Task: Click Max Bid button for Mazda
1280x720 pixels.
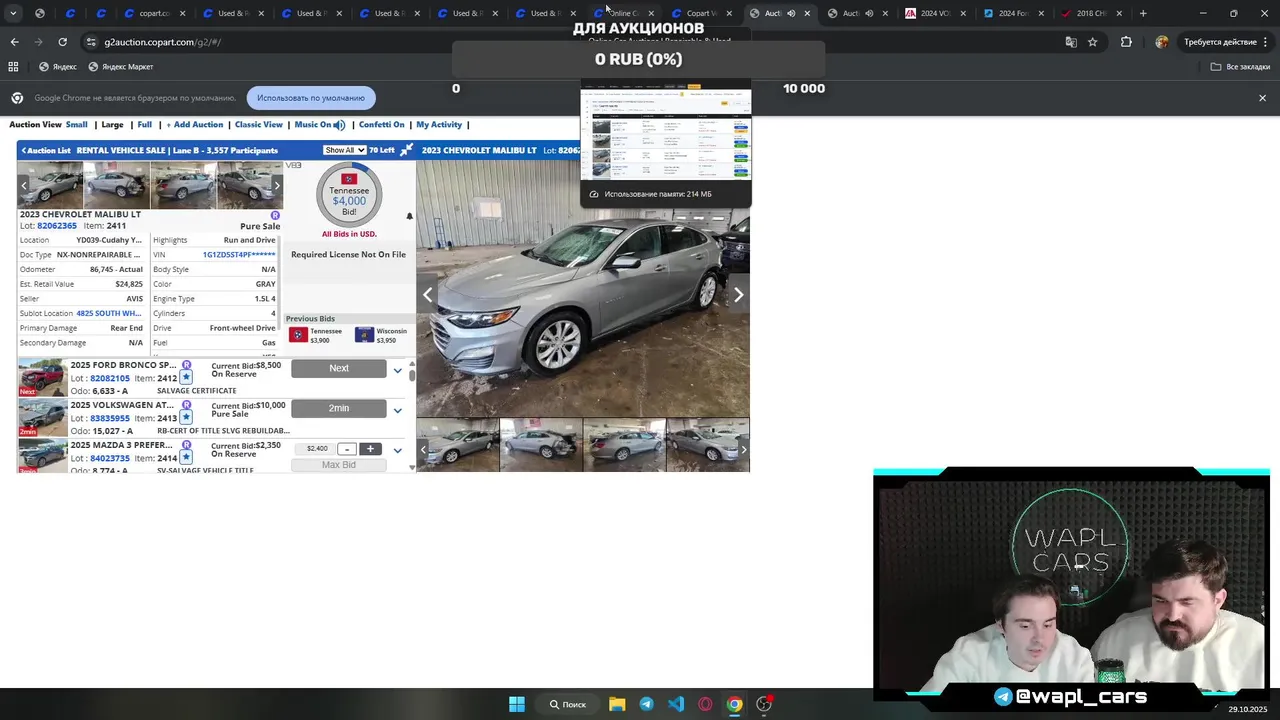Action: (x=339, y=465)
